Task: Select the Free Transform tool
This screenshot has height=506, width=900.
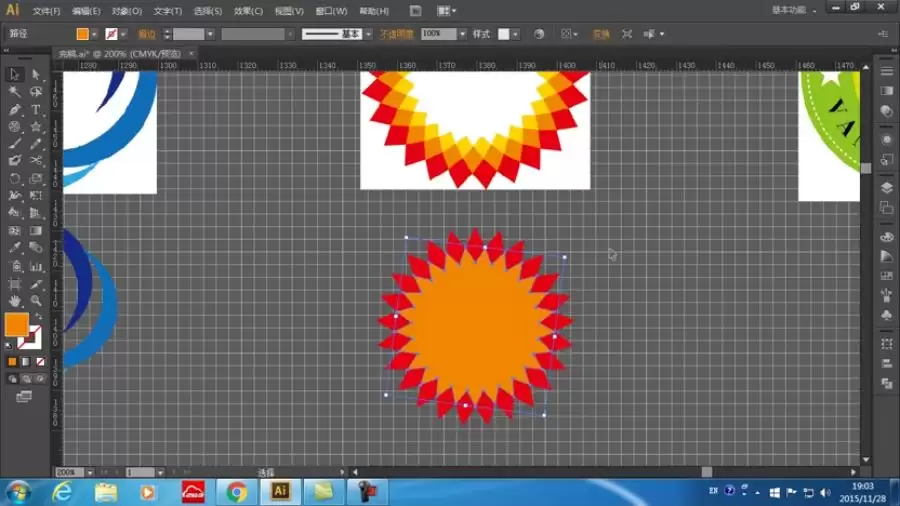Action: click(x=36, y=196)
